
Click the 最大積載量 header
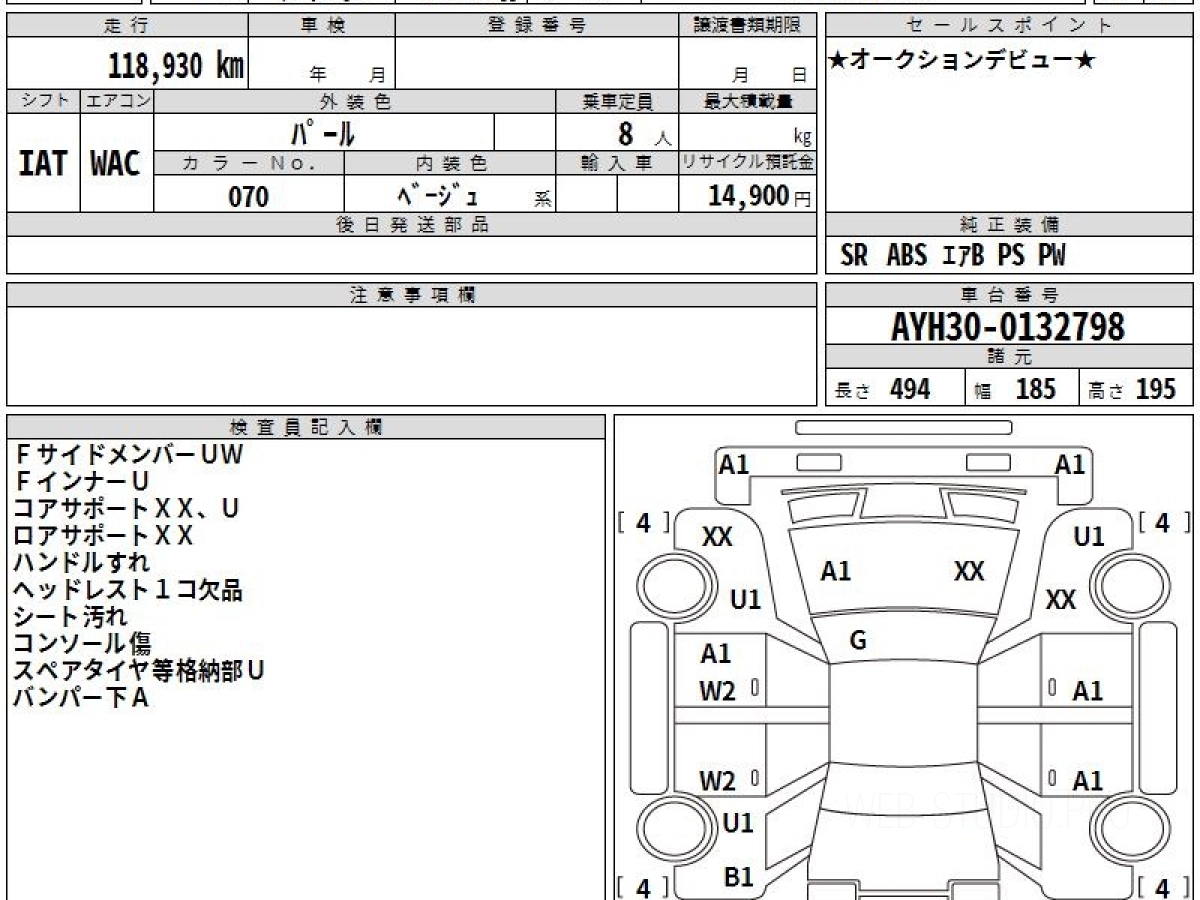coord(747,101)
